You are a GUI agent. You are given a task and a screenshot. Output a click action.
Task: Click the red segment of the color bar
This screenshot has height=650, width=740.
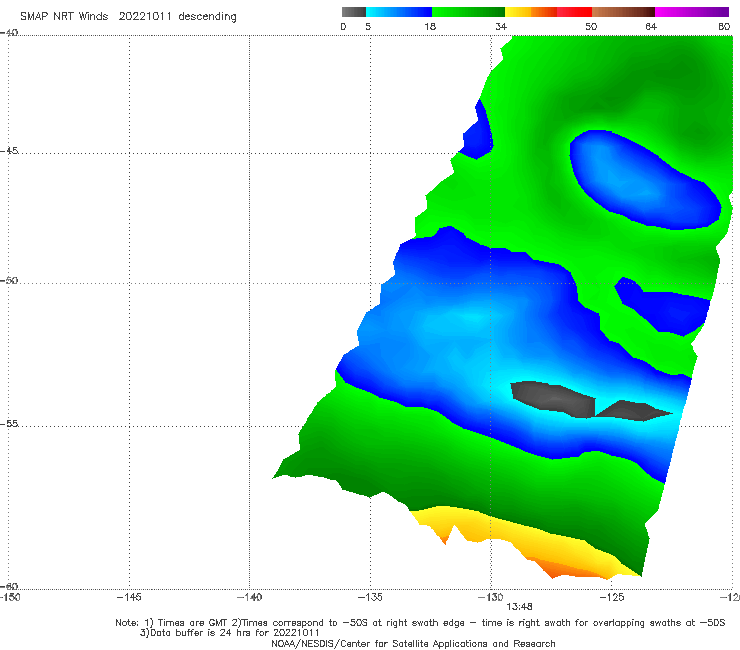pyautogui.click(x=574, y=12)
